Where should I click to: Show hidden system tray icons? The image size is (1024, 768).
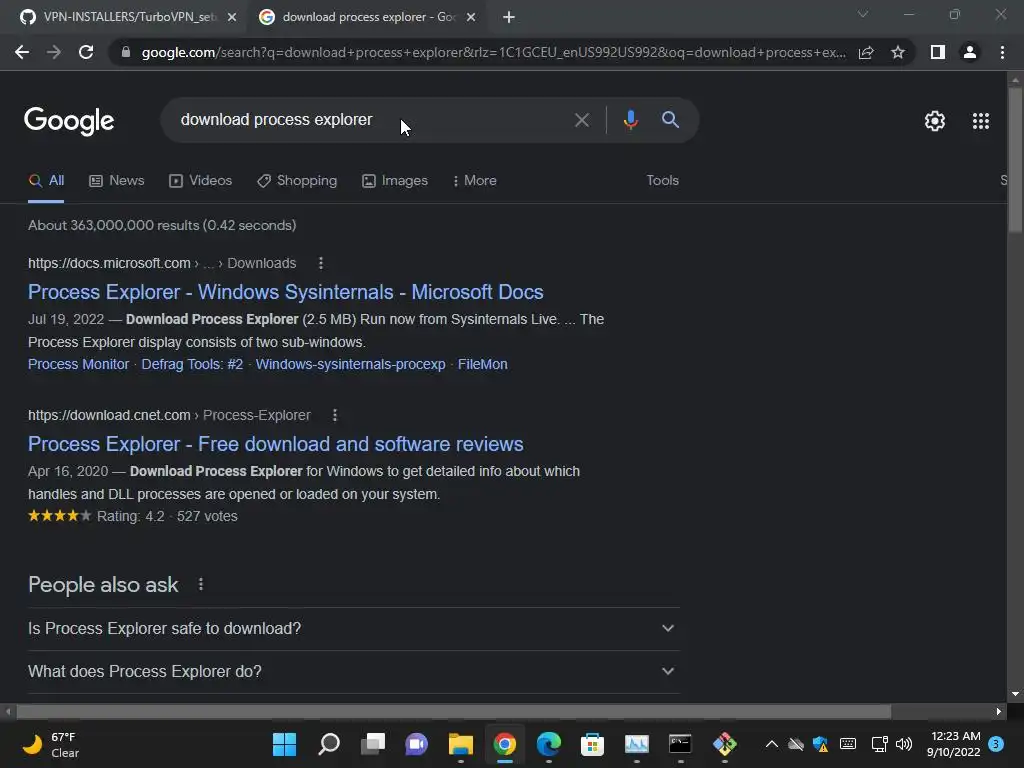tap(771, 744)
